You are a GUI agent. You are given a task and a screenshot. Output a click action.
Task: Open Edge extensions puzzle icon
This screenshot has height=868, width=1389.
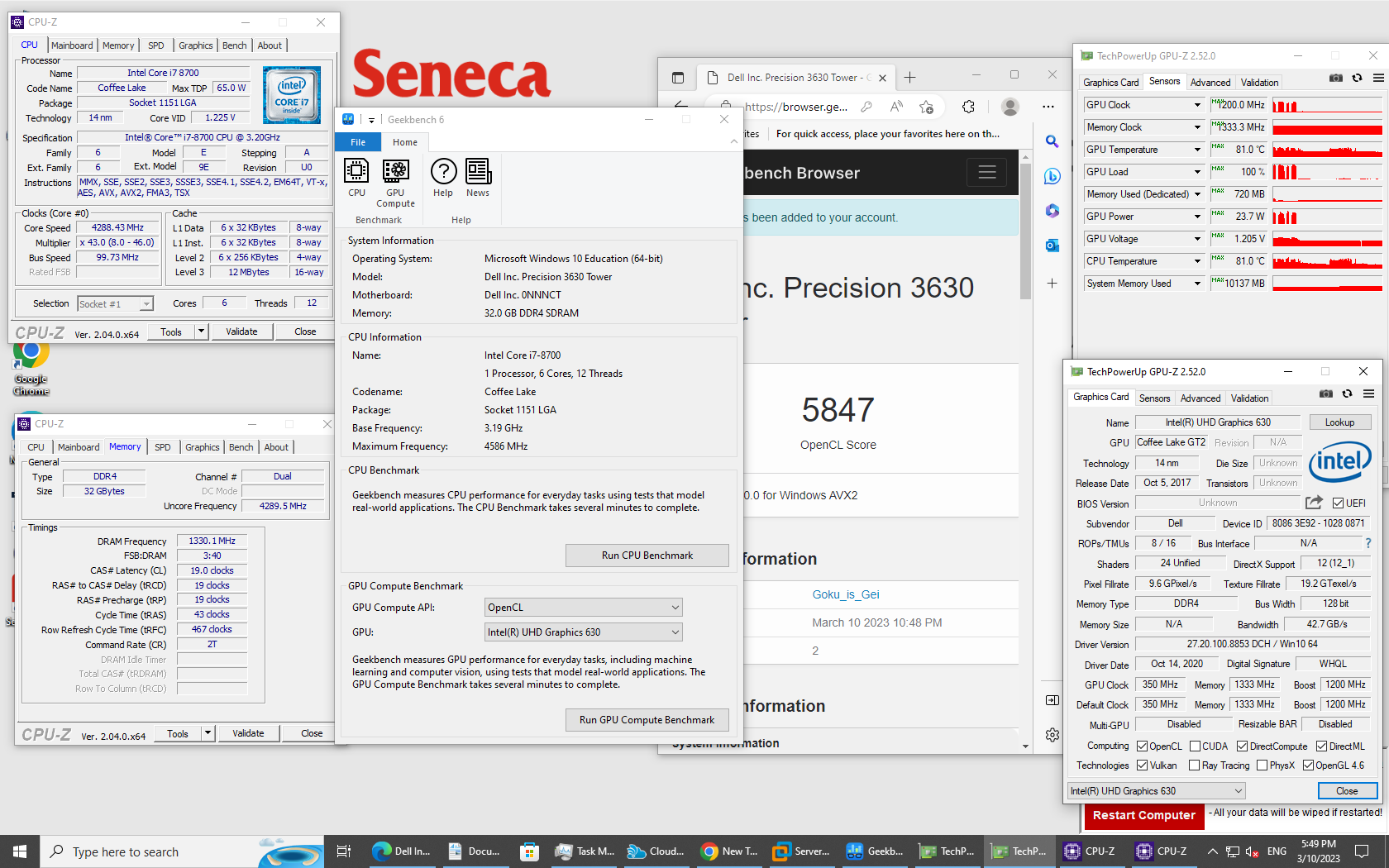click(968, 107)
